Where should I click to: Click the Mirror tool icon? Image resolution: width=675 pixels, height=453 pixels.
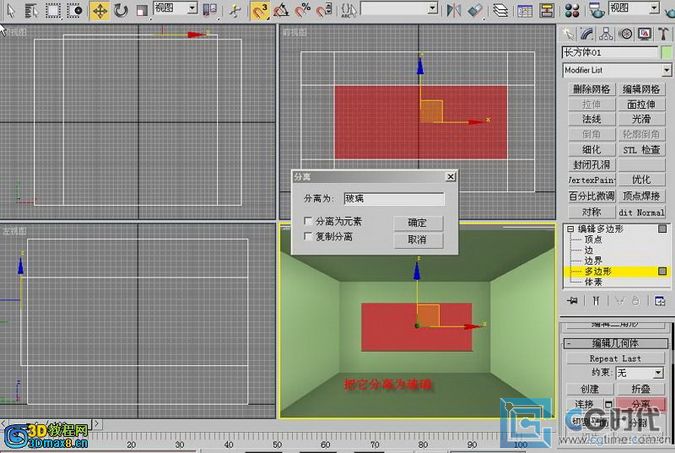coord(453,10)
